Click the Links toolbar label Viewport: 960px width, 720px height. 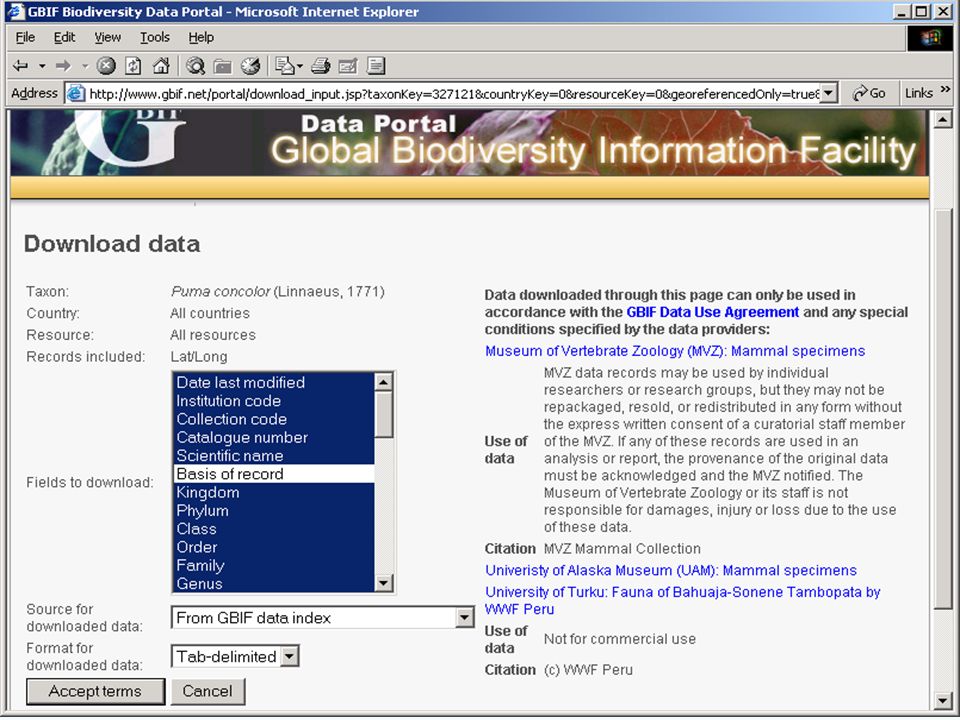pos(919,93)
